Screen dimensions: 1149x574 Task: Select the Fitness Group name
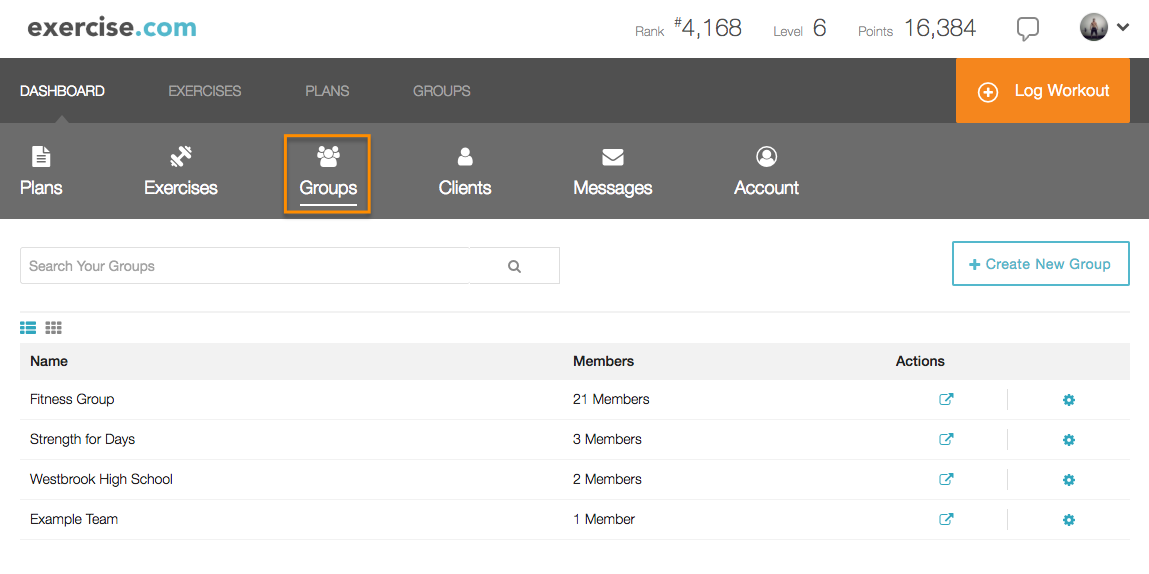[72, 400]
